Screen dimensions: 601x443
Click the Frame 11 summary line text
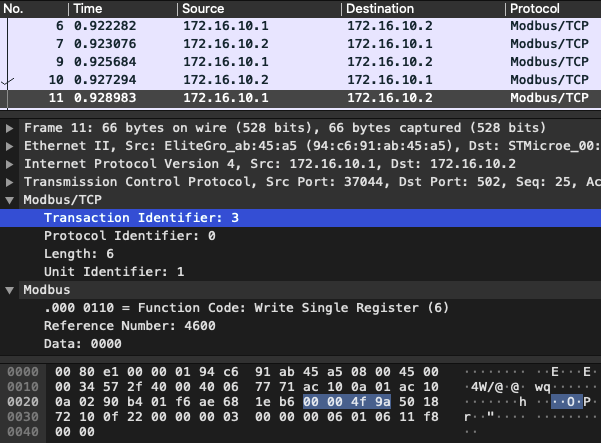285,128
